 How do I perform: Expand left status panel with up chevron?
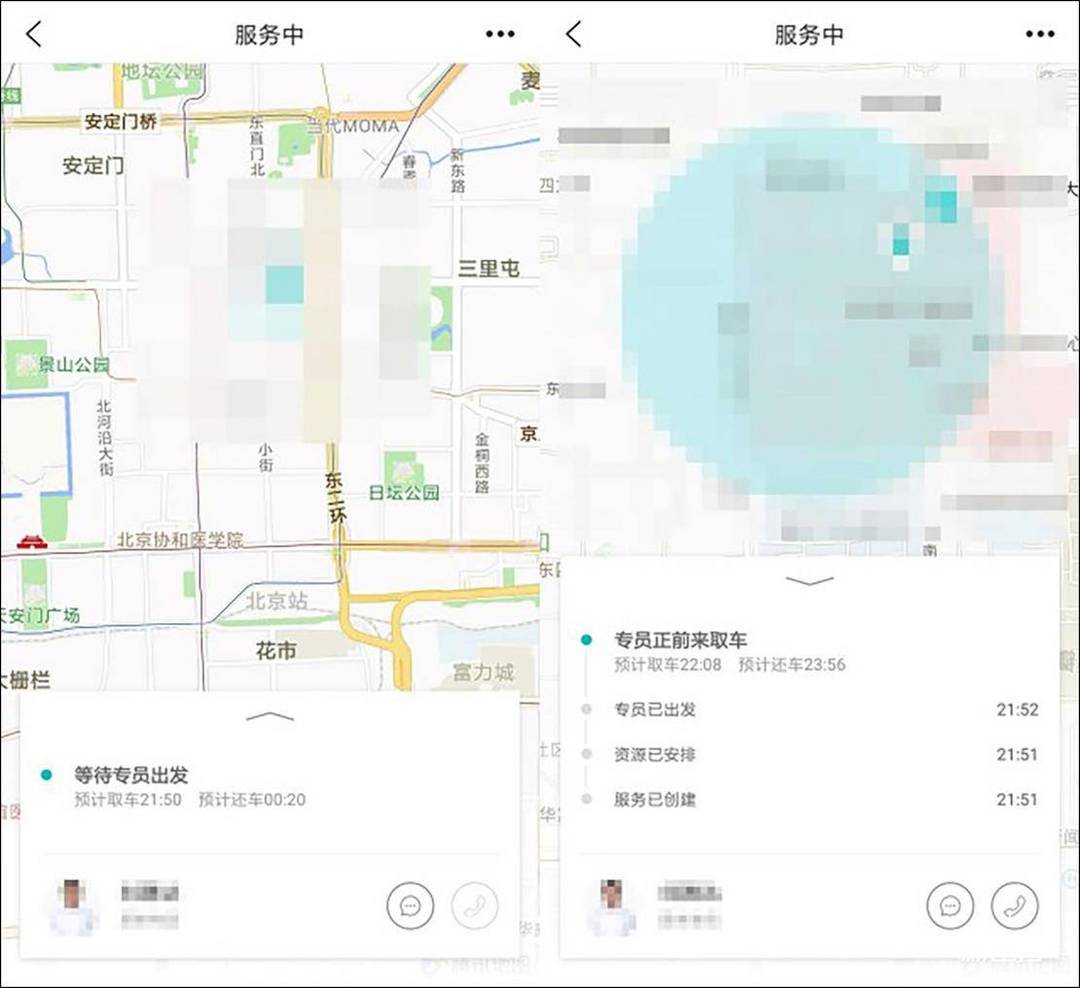tap(270, 717)
